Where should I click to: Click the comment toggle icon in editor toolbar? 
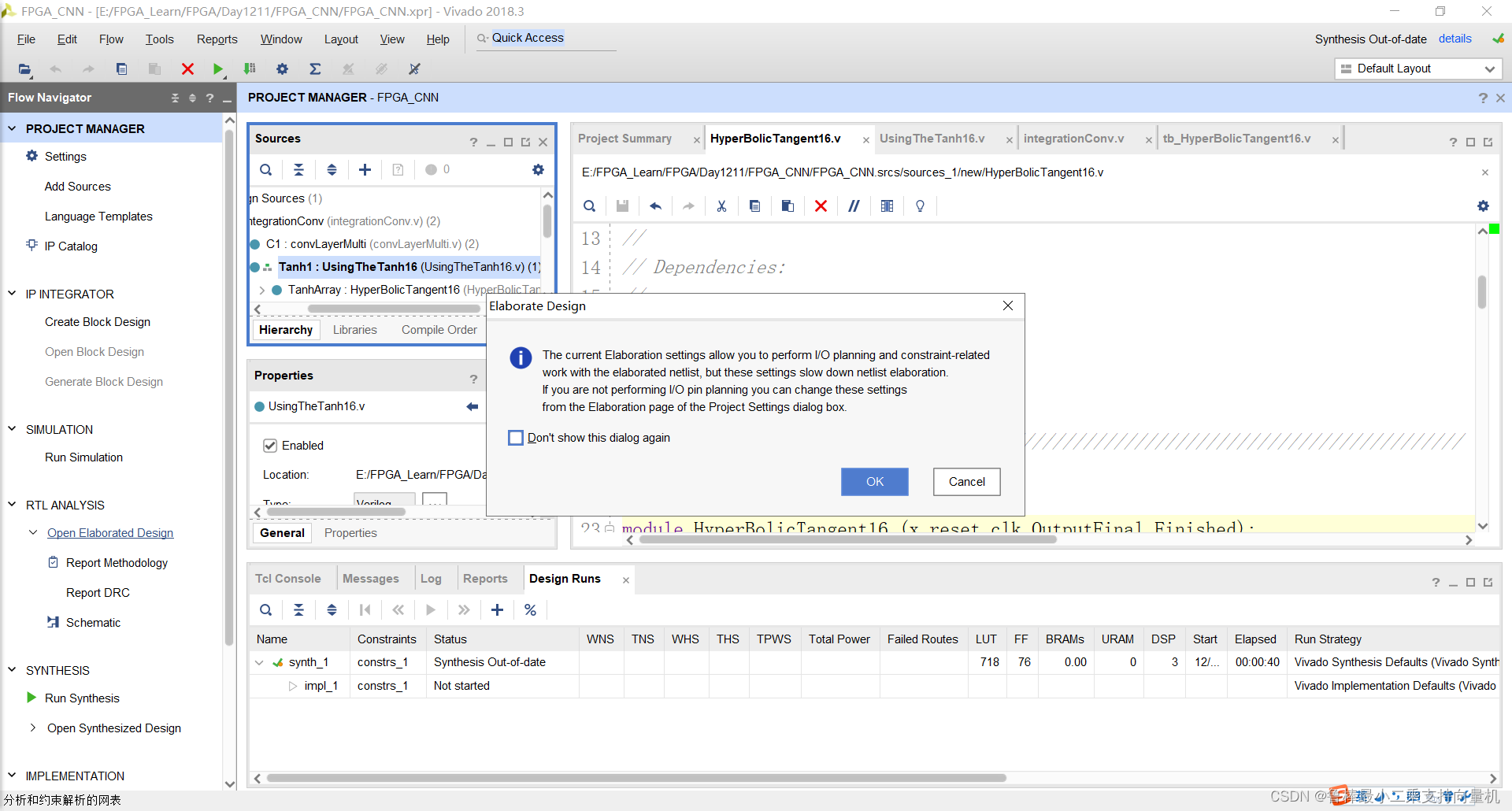click(854, 206)
